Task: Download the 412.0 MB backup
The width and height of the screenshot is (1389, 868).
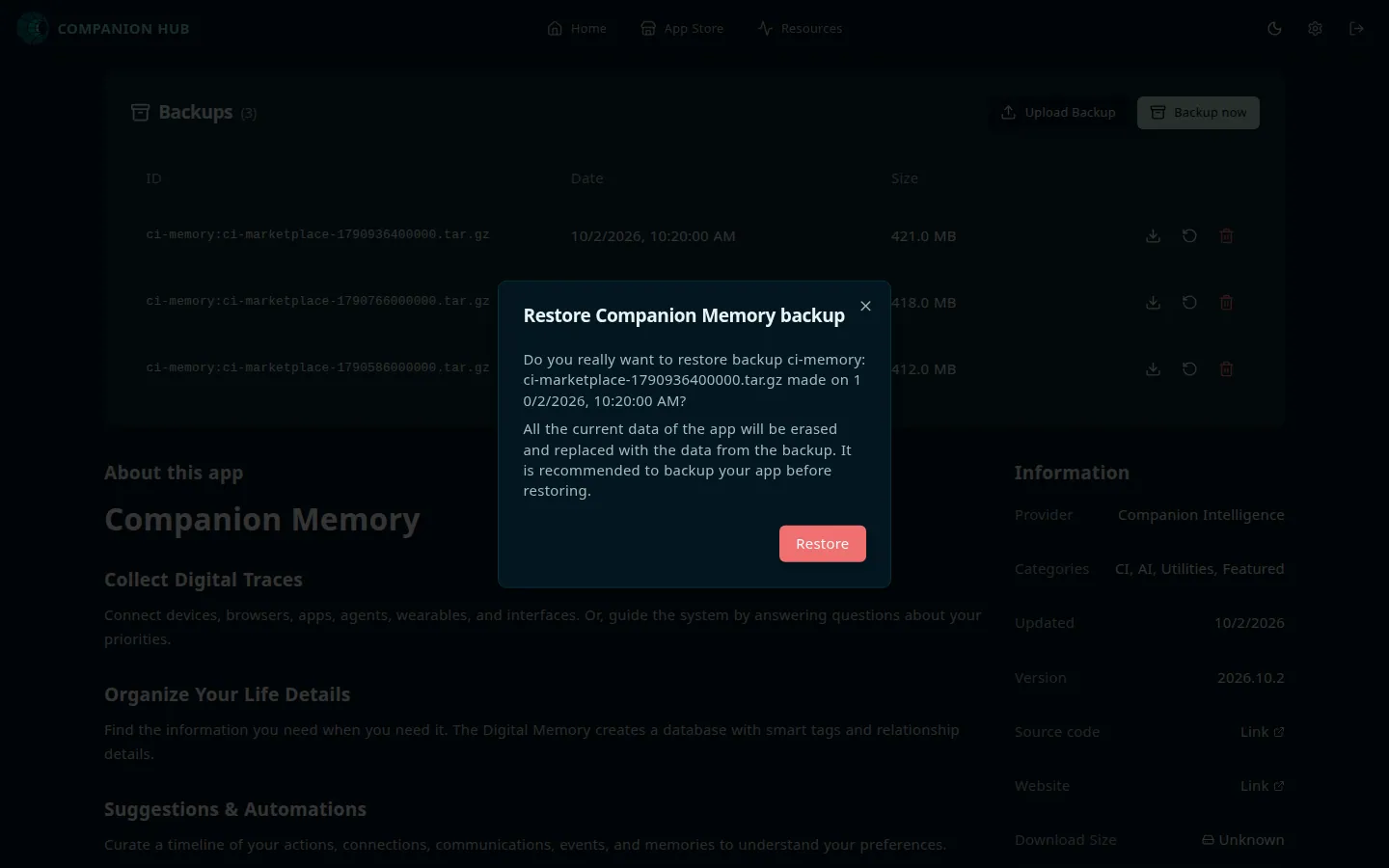Action: [1153, 369]
